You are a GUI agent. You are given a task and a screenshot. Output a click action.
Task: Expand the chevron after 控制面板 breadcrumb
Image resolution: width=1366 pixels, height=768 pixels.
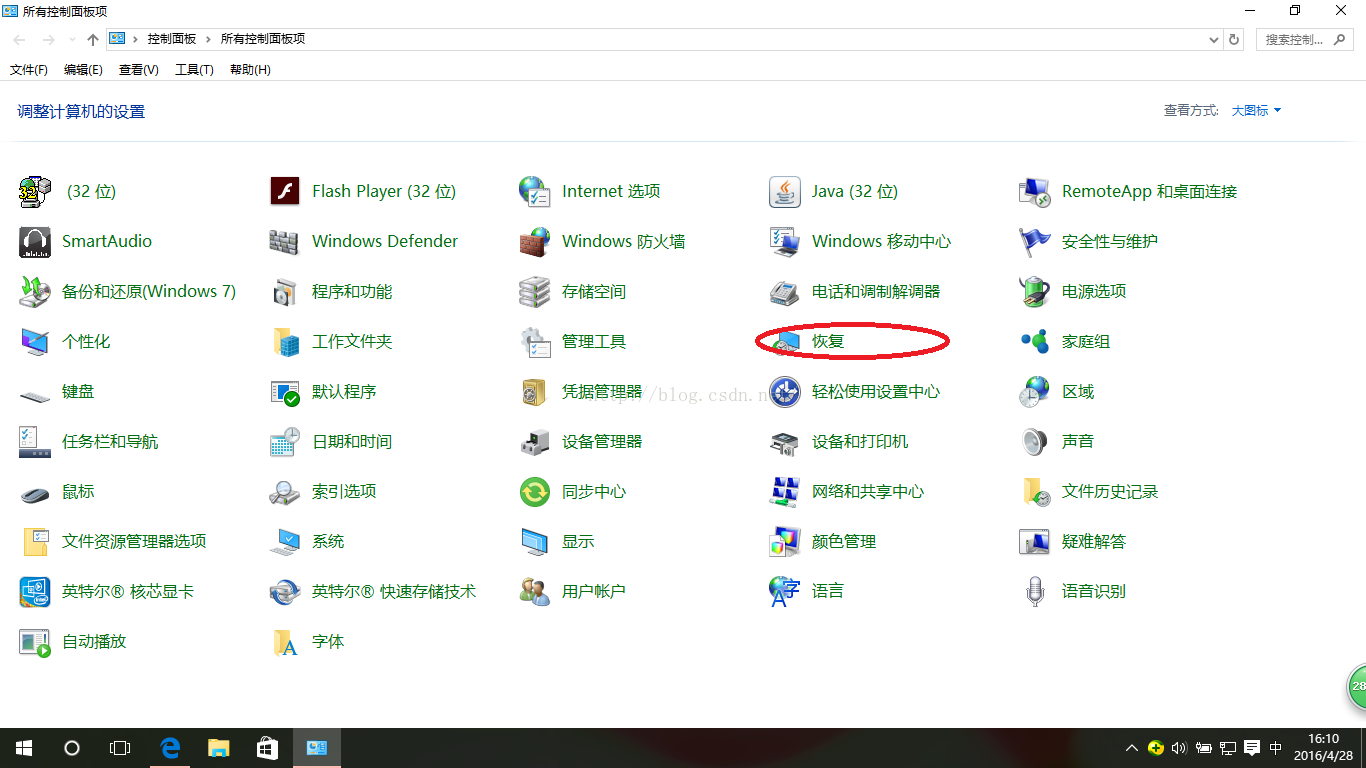208,39
